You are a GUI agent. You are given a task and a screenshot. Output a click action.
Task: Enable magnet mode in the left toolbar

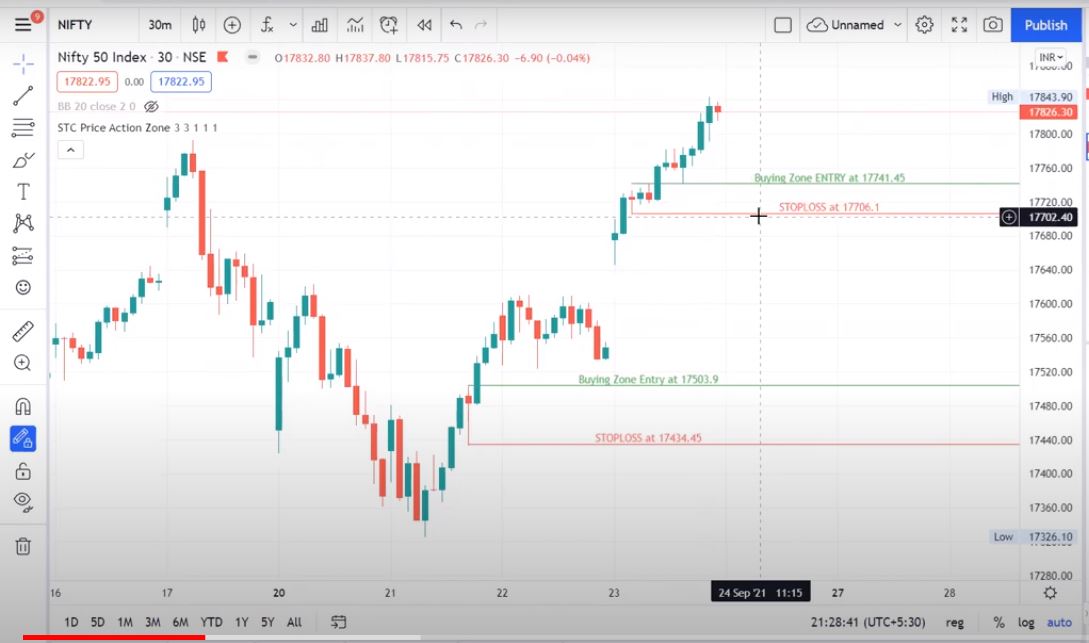[x=23, y=406]
